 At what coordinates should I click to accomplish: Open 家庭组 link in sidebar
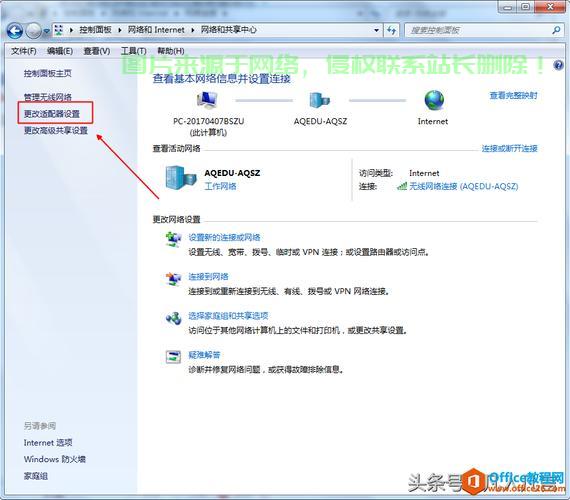(x=36, y=476)
